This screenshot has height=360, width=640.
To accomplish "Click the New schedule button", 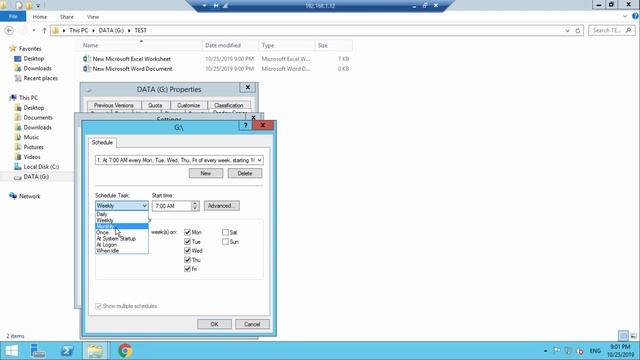I will click(x=206, y=173).
